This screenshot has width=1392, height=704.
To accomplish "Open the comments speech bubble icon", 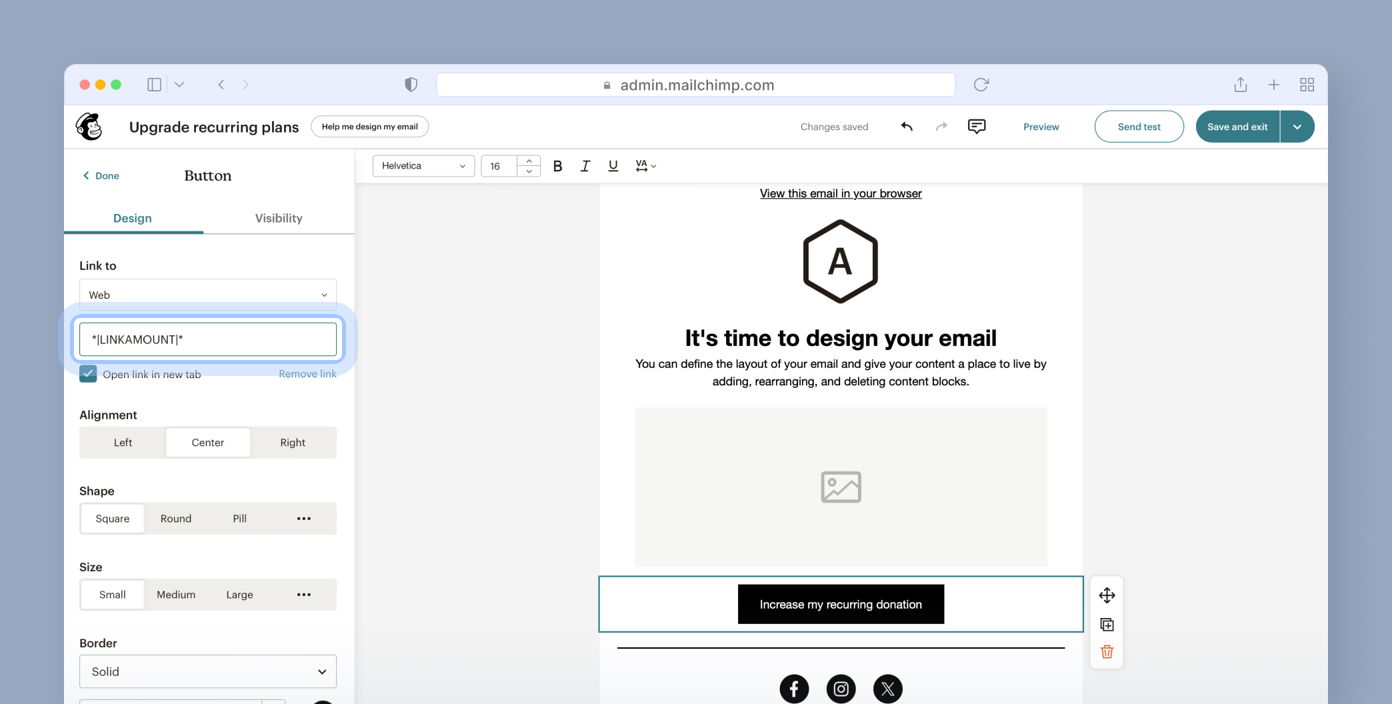I will pos(976,127).
